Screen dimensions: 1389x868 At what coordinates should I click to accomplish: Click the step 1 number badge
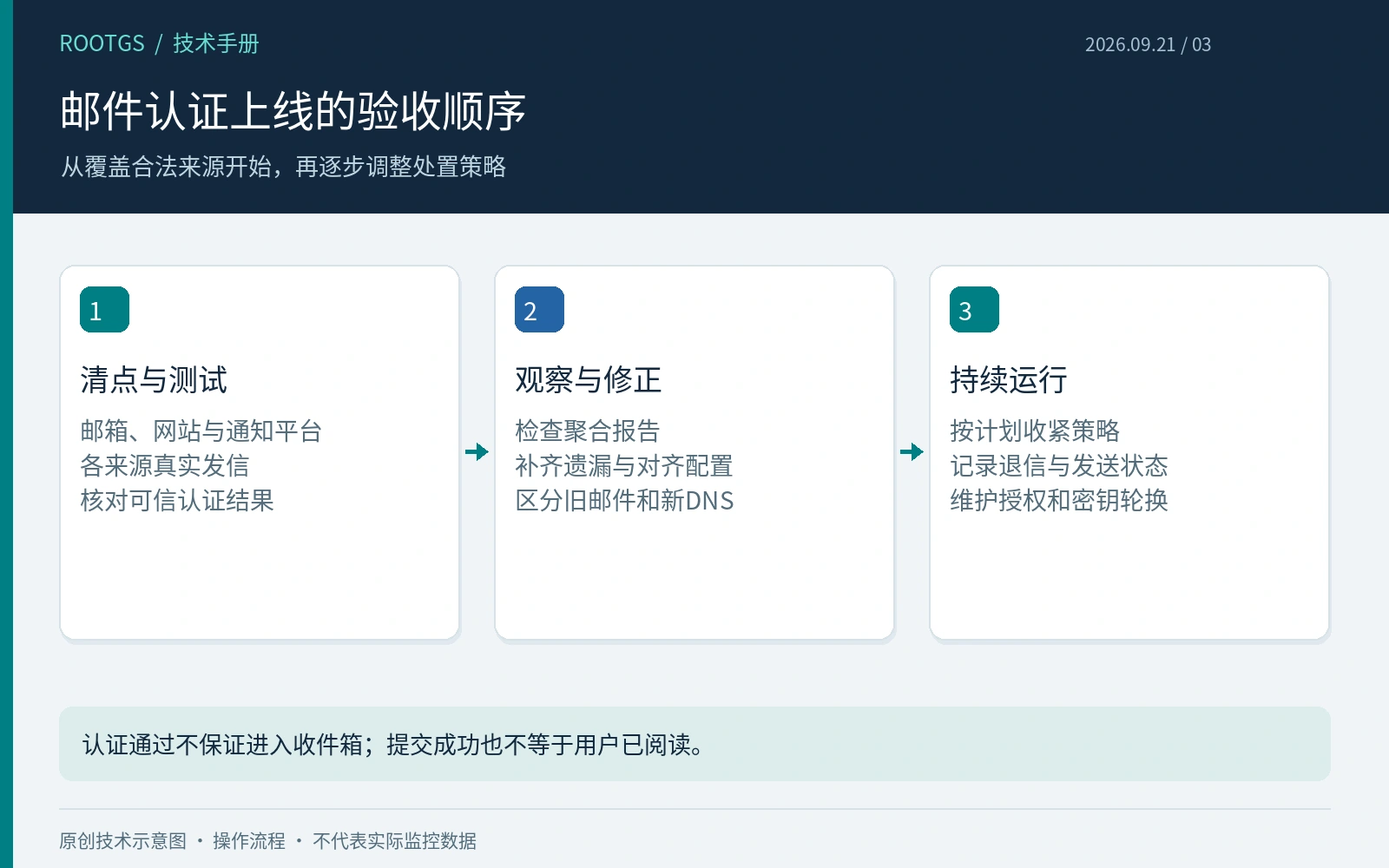tap(104, 309)
